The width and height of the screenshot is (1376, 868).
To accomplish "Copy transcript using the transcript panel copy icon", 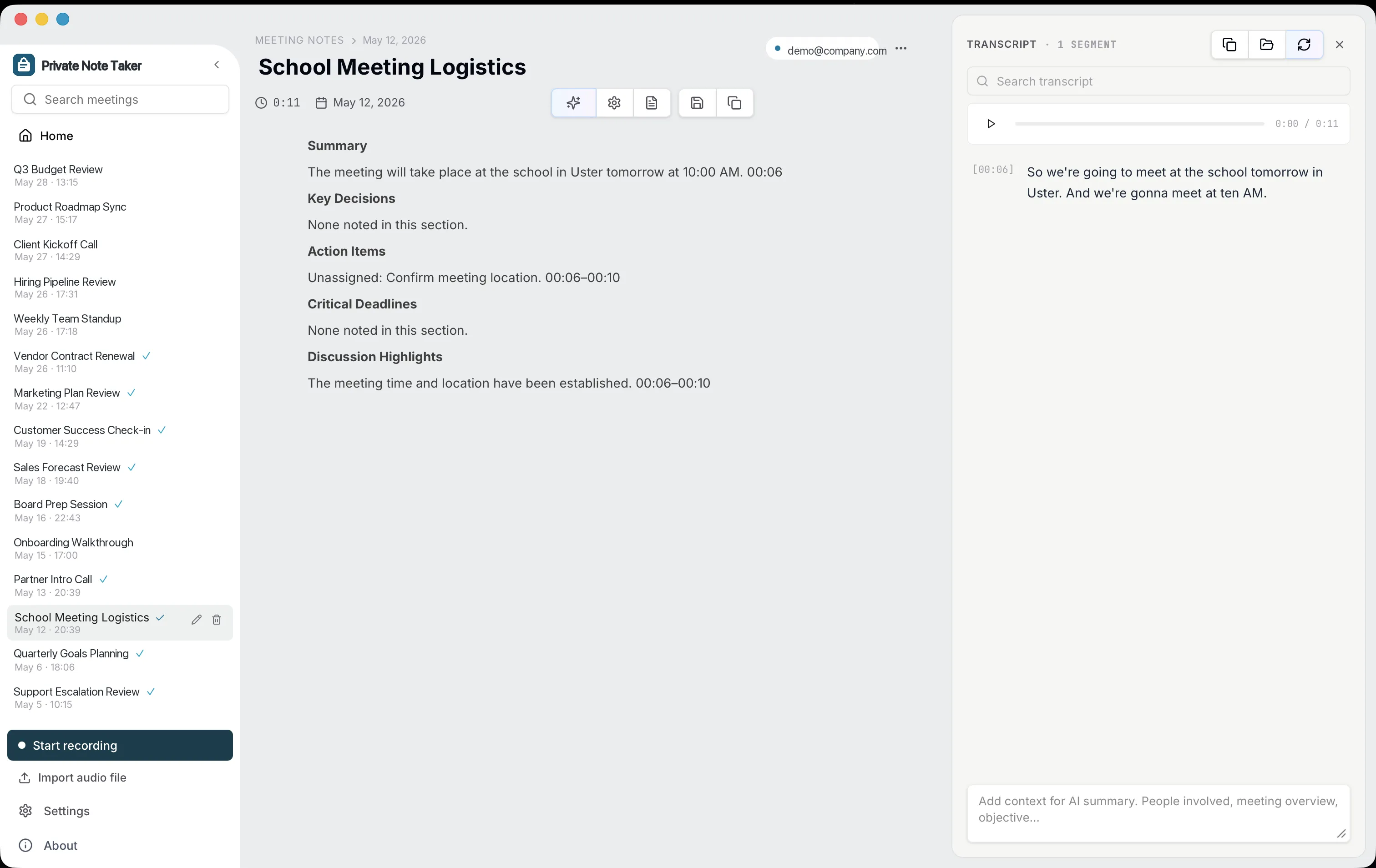I will (x=1229, y=45).
